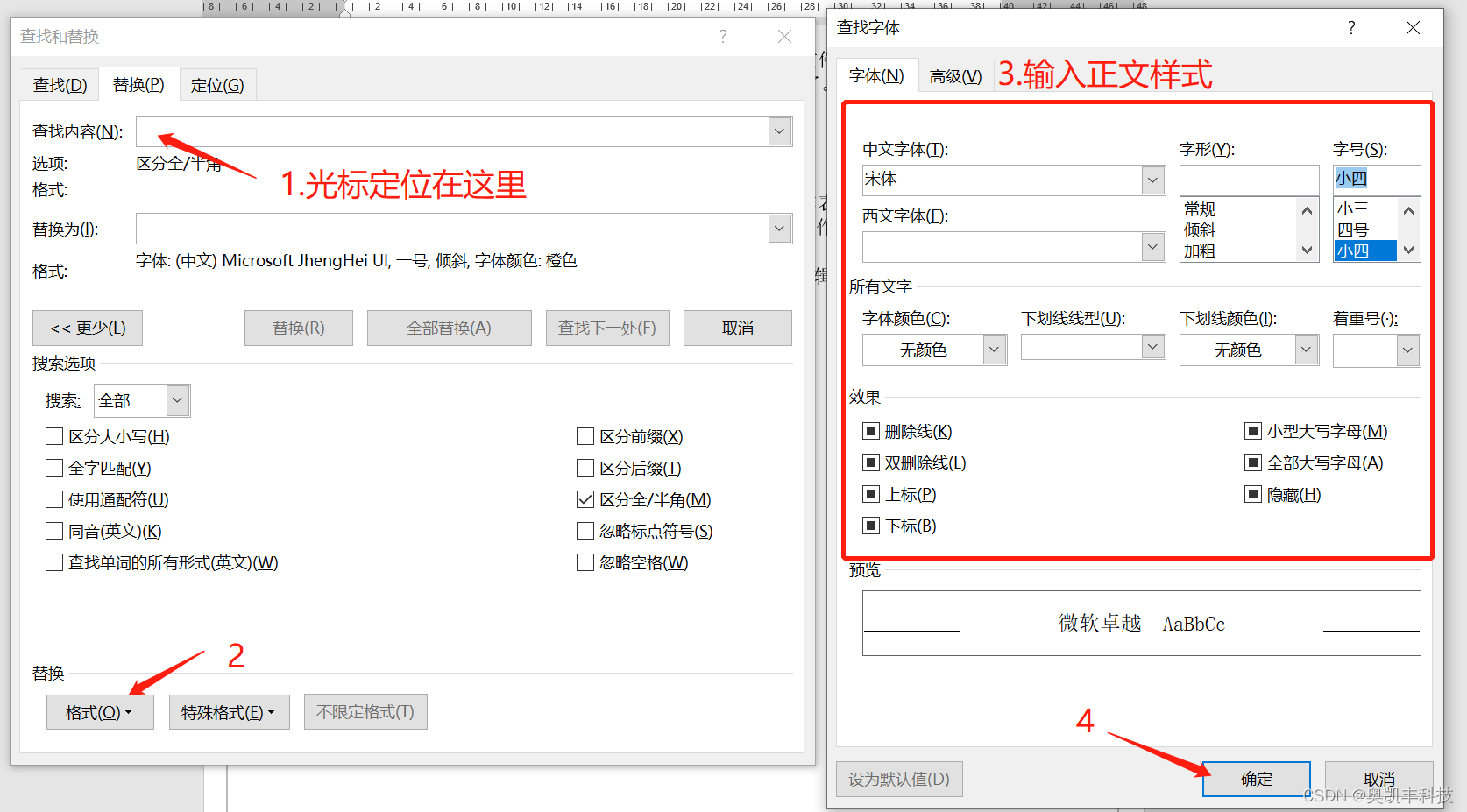Click help icon in Find Font dialog
Image resolution: width=1467 pixels, height=812 pixels.
[x=1351, y=28]
